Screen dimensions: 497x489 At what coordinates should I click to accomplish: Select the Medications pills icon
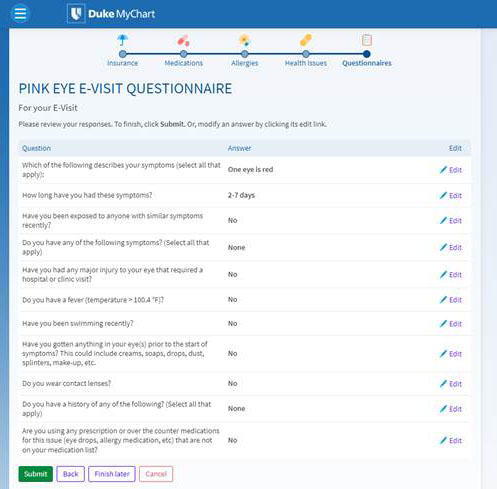coord(183,40)
